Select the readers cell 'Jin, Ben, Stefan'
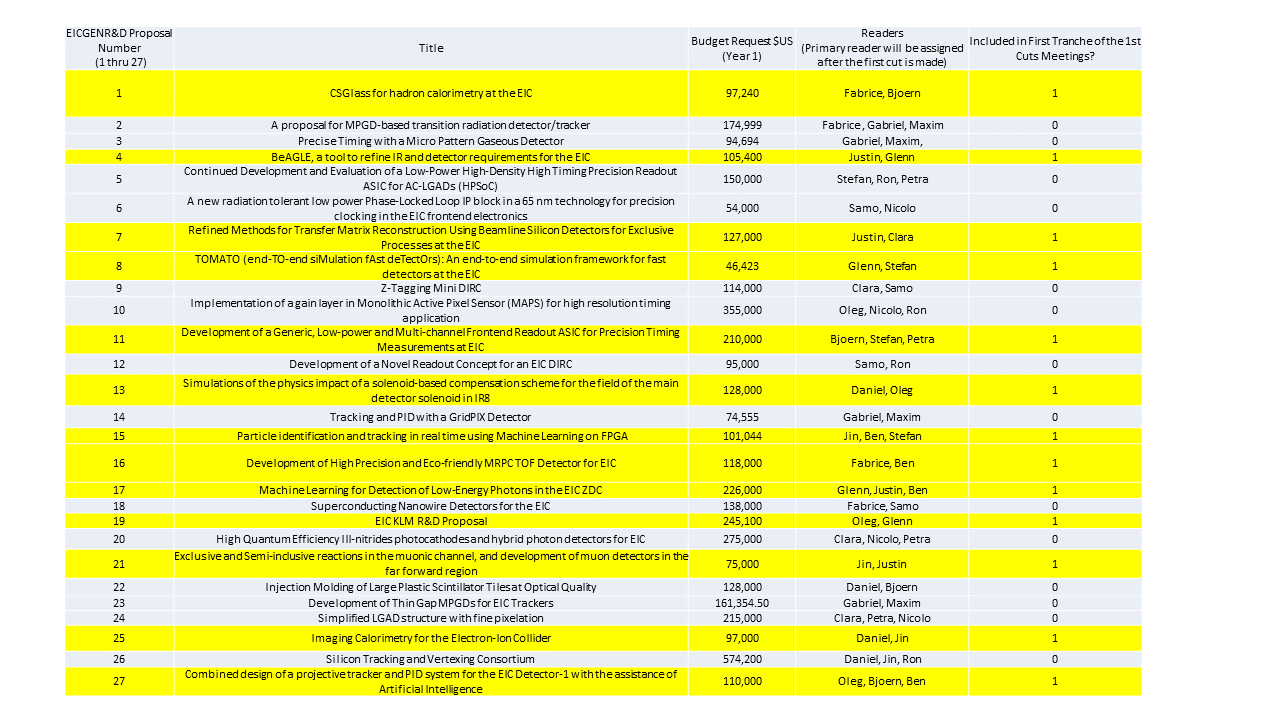The width and height of the screenshot is (1280, 720). [882, 436]
